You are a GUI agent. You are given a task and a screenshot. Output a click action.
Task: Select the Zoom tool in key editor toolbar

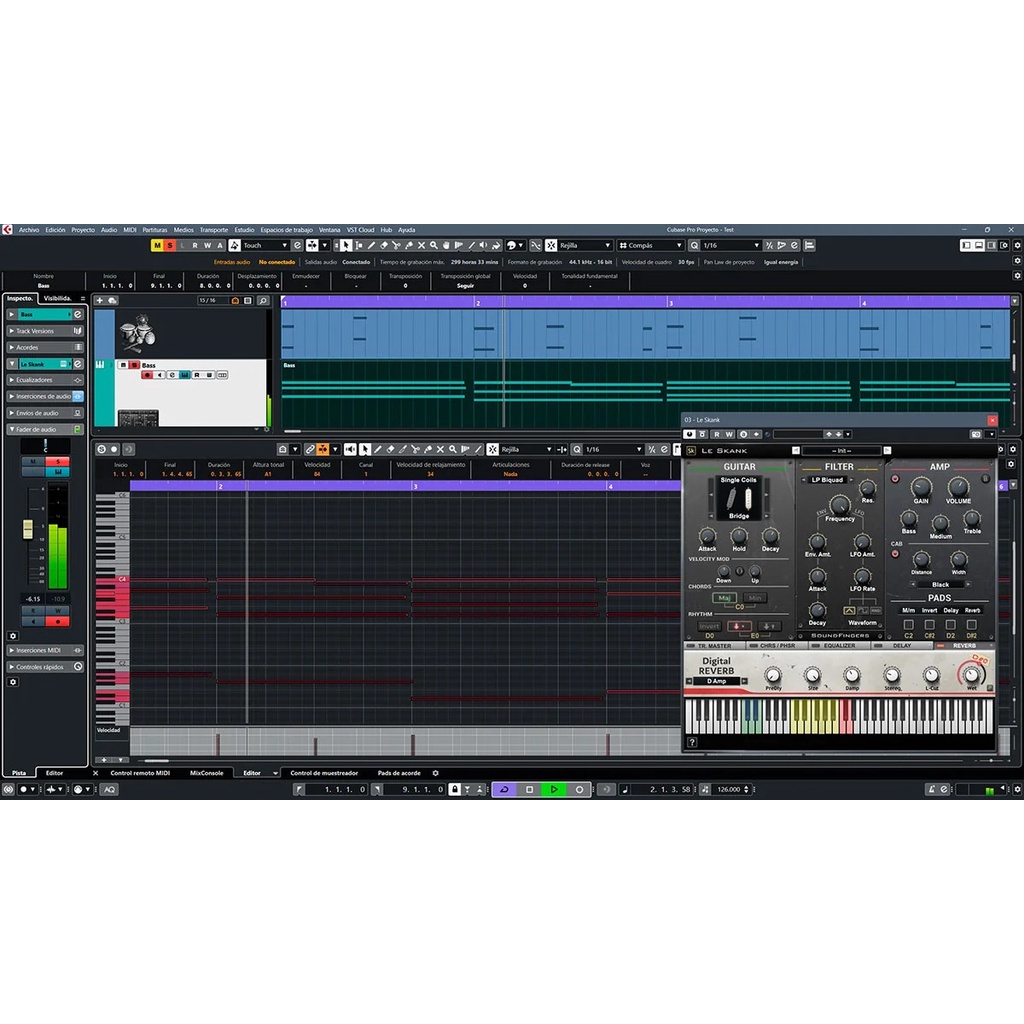tap(453, 449)
